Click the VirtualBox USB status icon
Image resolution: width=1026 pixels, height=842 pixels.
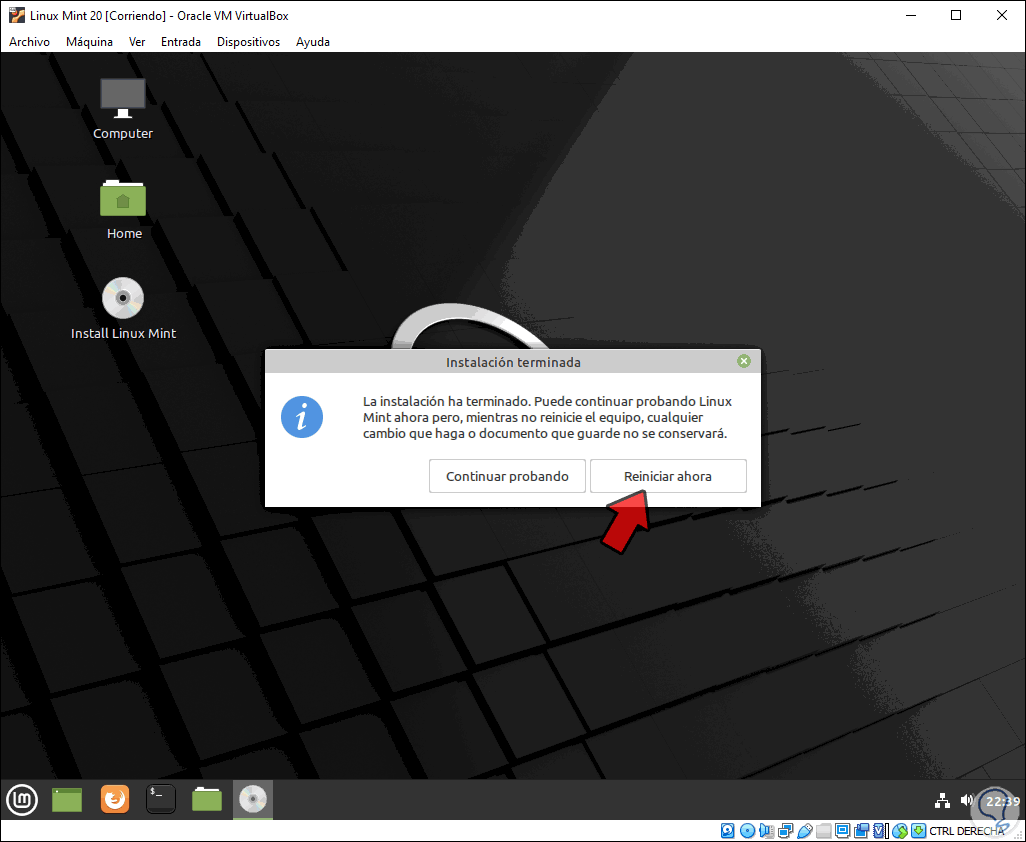(805, 831)
